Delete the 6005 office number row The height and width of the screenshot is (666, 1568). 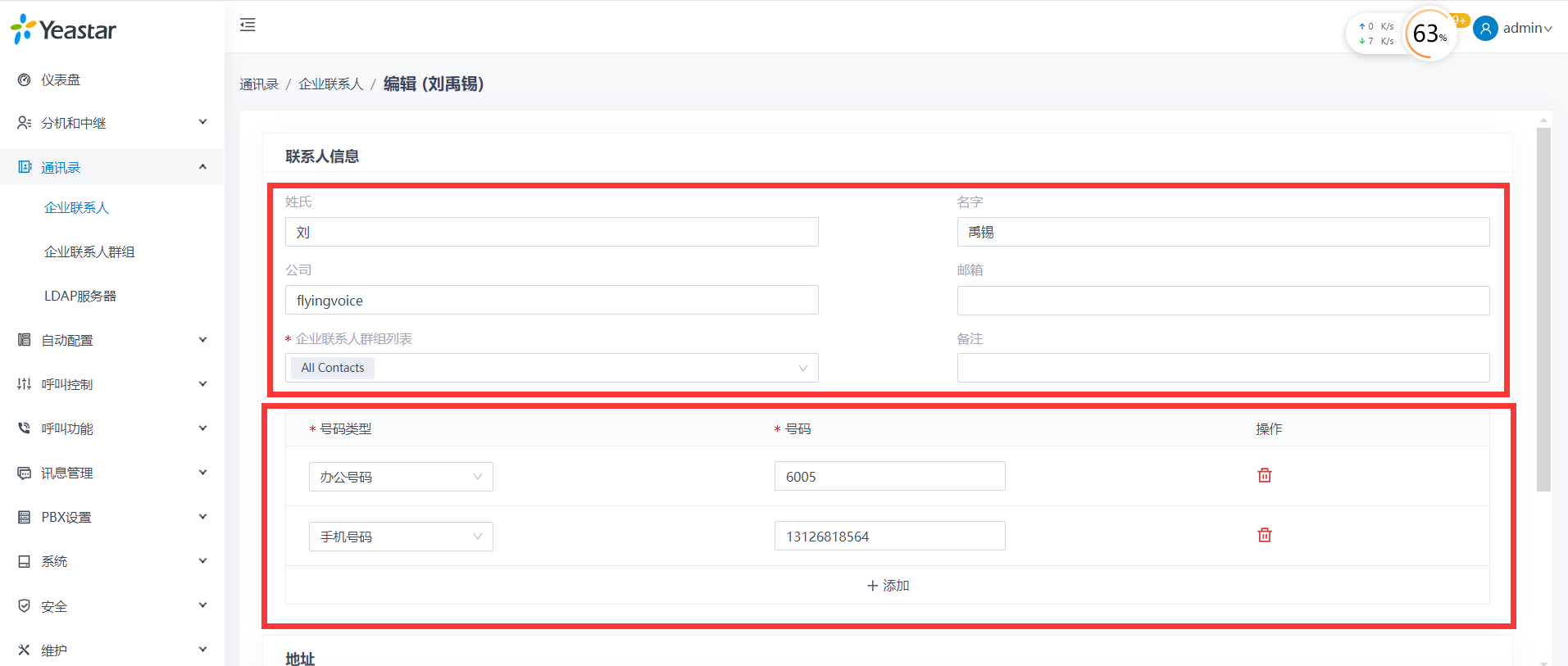1264,475
